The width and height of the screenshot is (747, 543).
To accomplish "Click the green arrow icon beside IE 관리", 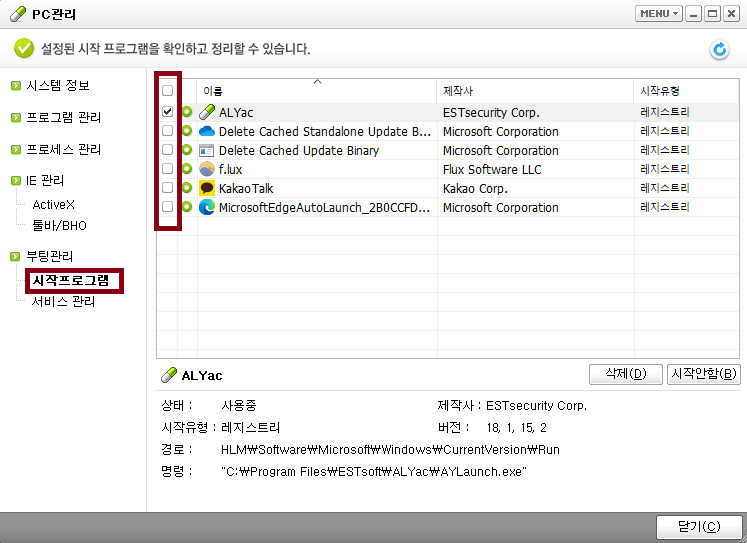I will coord(16,181).
